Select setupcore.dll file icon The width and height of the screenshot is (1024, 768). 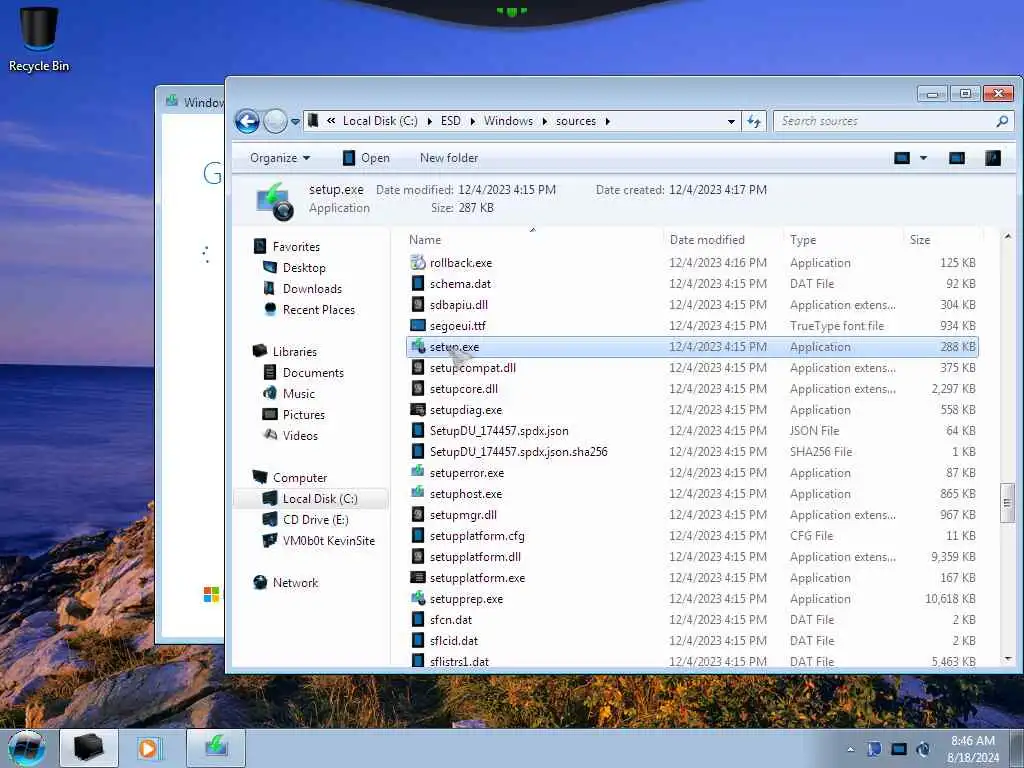point(418,389)
